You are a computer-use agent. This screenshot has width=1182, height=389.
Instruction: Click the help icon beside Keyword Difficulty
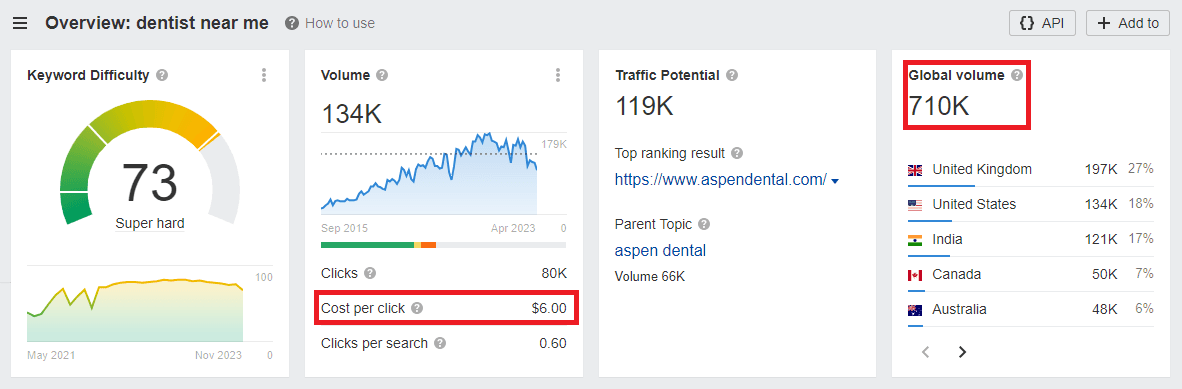click(162, 75)
